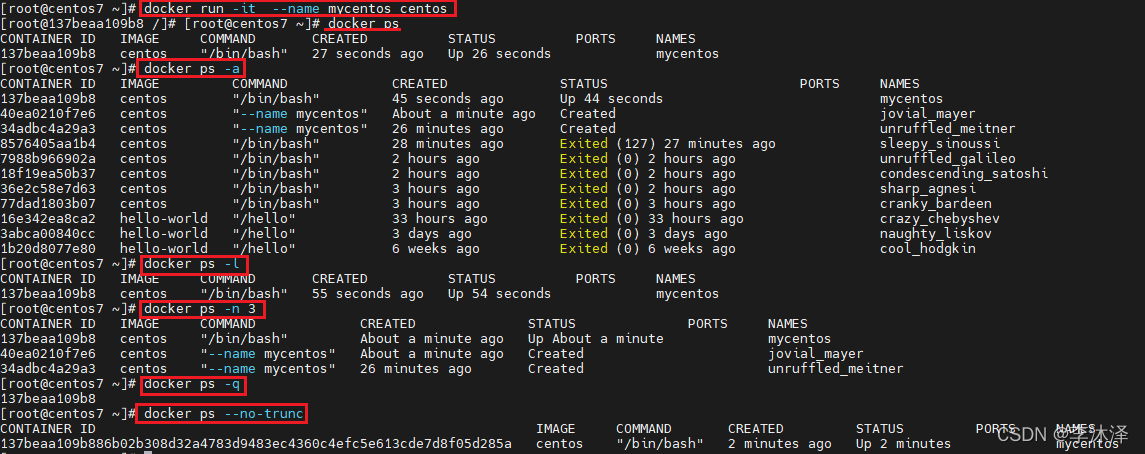Screen dimensions: 1145x454
Task: Click the 'STATUS' header under docker ps -n 3
Action: pos(551,323)
